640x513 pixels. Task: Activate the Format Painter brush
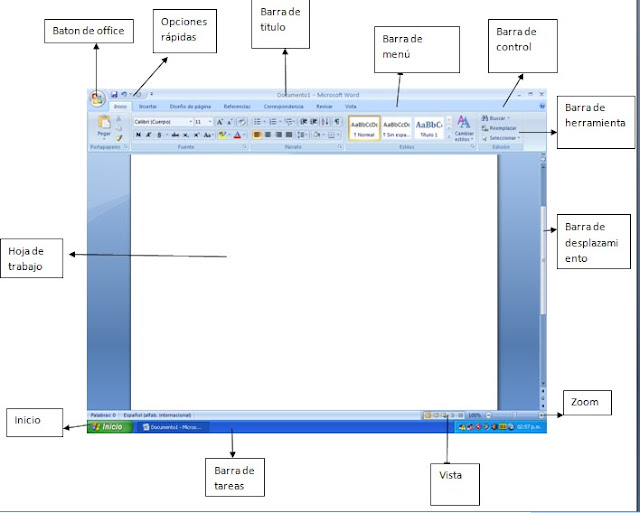point(119,138)
